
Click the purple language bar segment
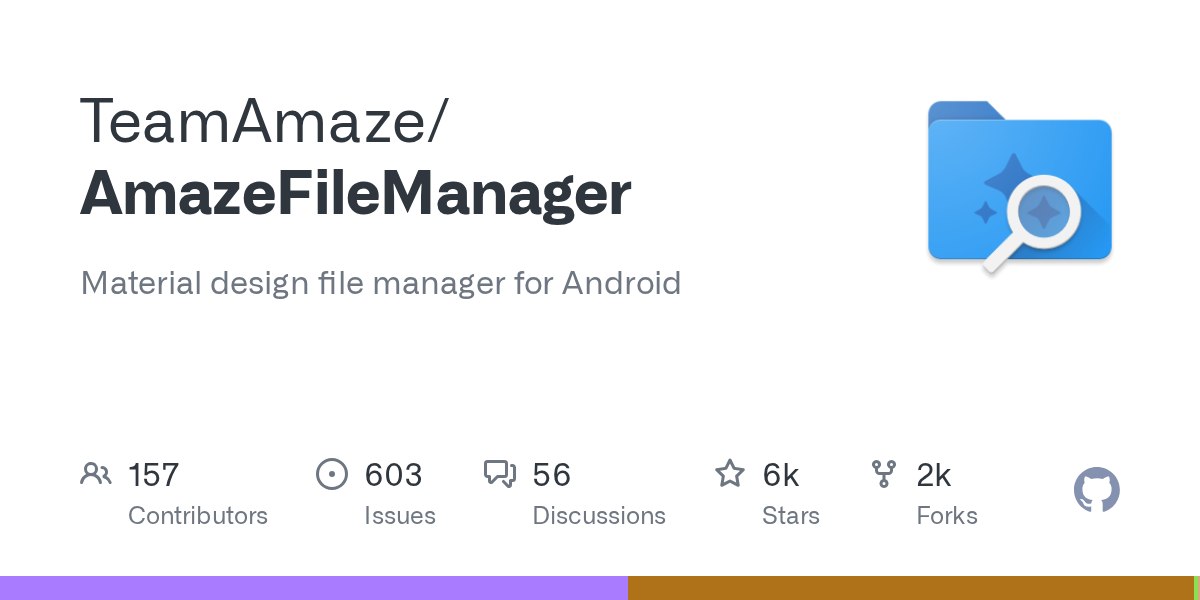[x=314, y=588]
